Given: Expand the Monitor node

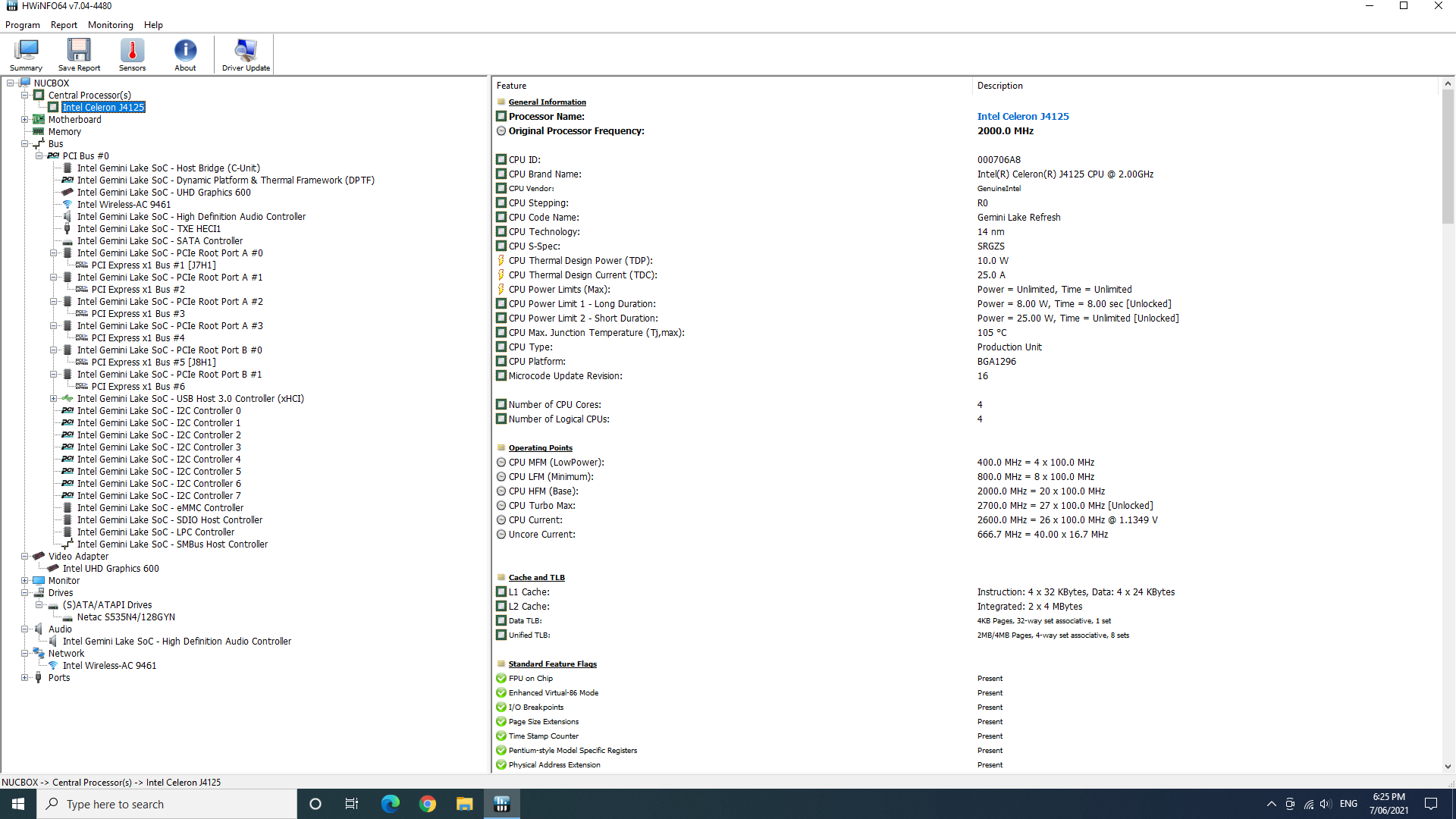Looking at the screenshot, I should pyautogui.click(x=25, y=581).
